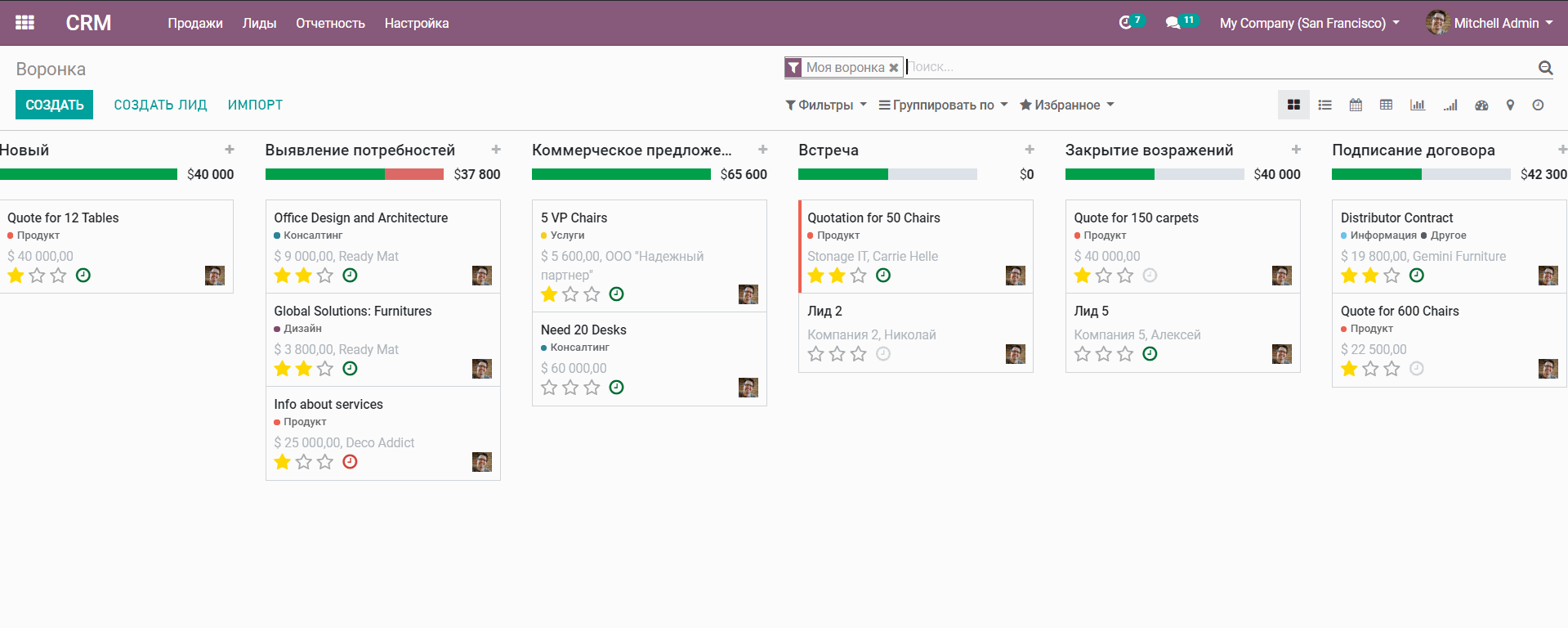This screenshot has height=628, width=1568.
Task: Set second star on Quote for 600 Chairs
Action: click(1370, 369)
